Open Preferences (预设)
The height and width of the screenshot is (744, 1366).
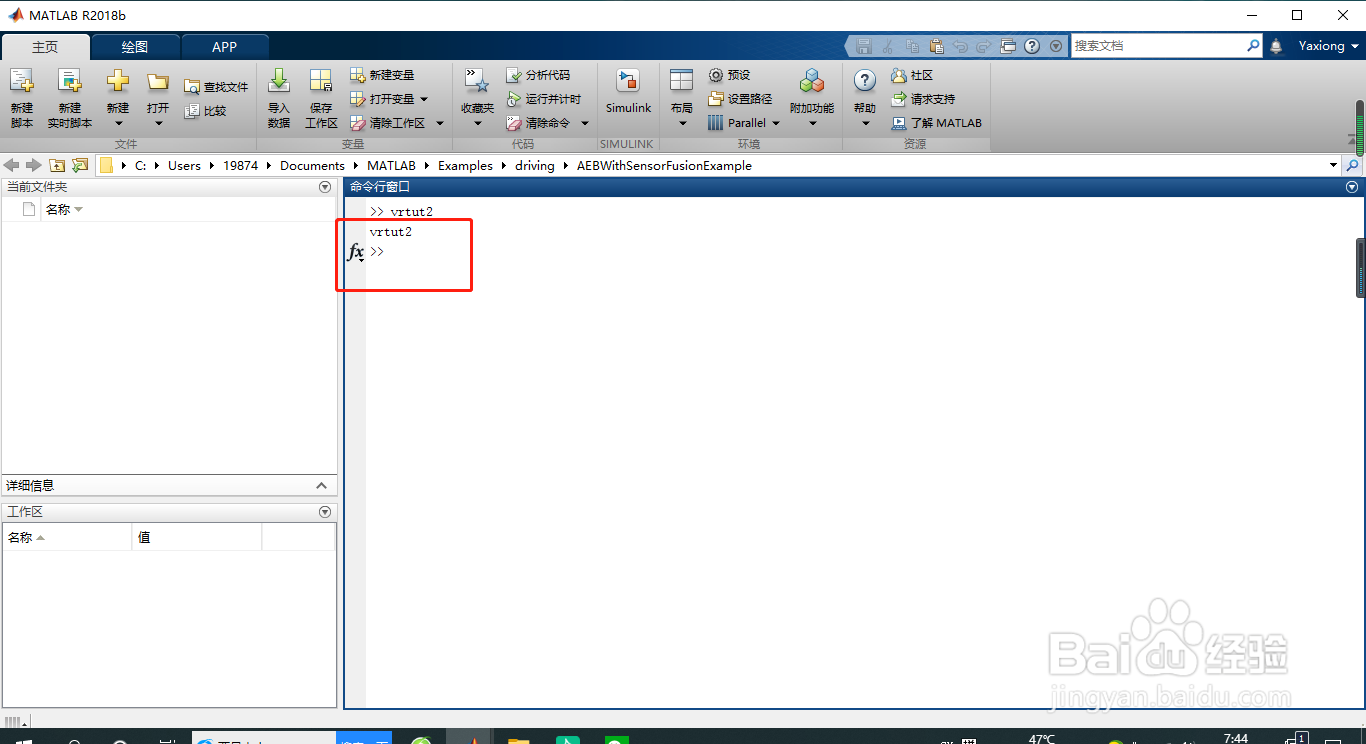729,75
